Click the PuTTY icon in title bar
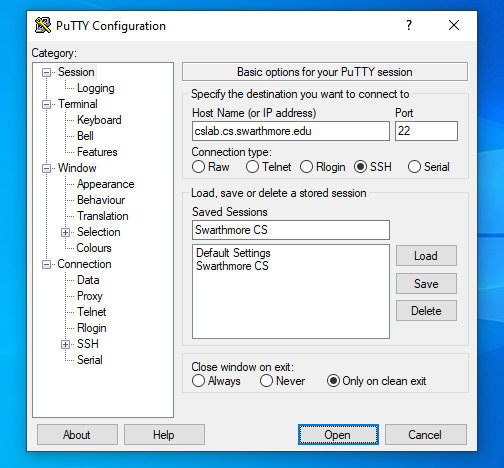This screenshot has height=468, width=504. (x=43, y=25)
